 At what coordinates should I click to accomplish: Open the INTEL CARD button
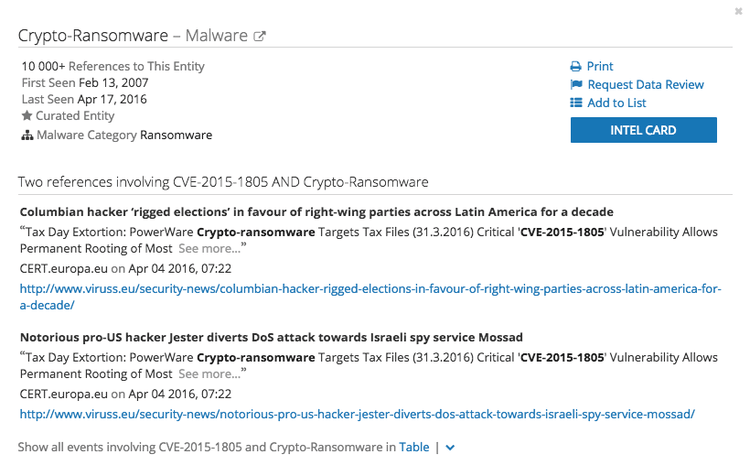(x=643, y=130)
